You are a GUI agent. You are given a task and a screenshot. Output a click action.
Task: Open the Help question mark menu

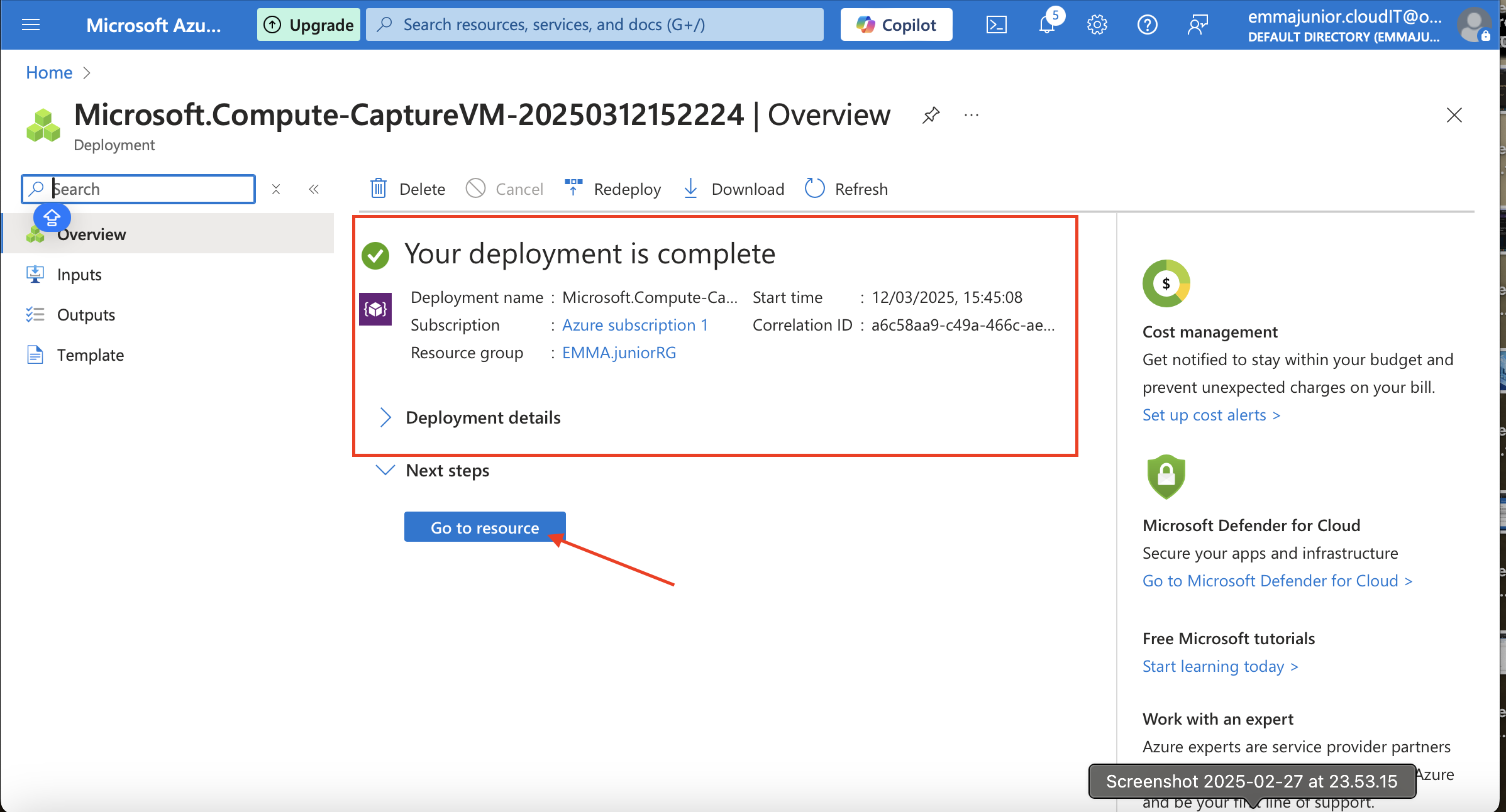pyautogui.click(x=1147, y=25)
